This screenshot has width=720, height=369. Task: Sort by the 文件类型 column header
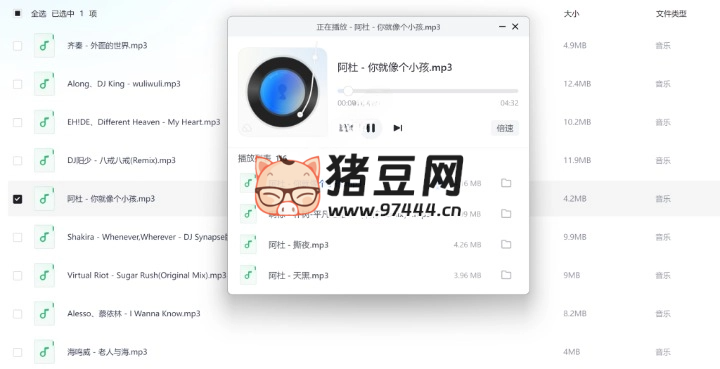[671, 14]
